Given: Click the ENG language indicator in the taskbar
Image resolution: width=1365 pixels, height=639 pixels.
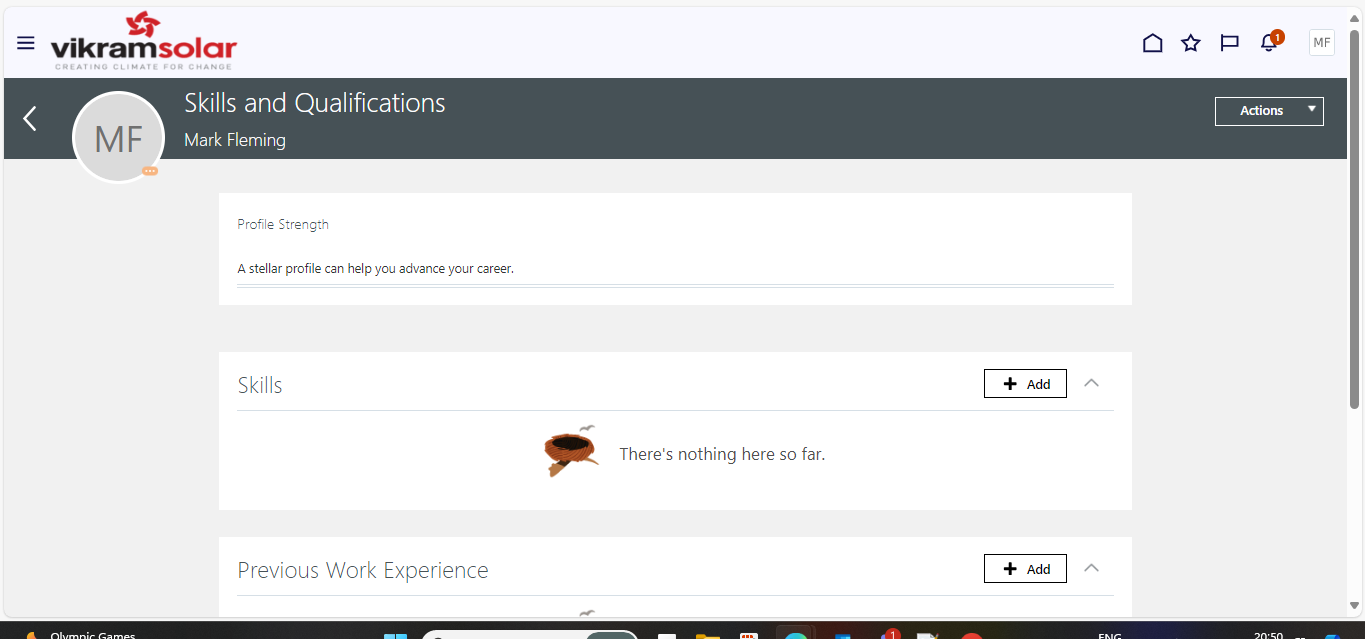Looking at the screenshot, I should (1108, 634).
